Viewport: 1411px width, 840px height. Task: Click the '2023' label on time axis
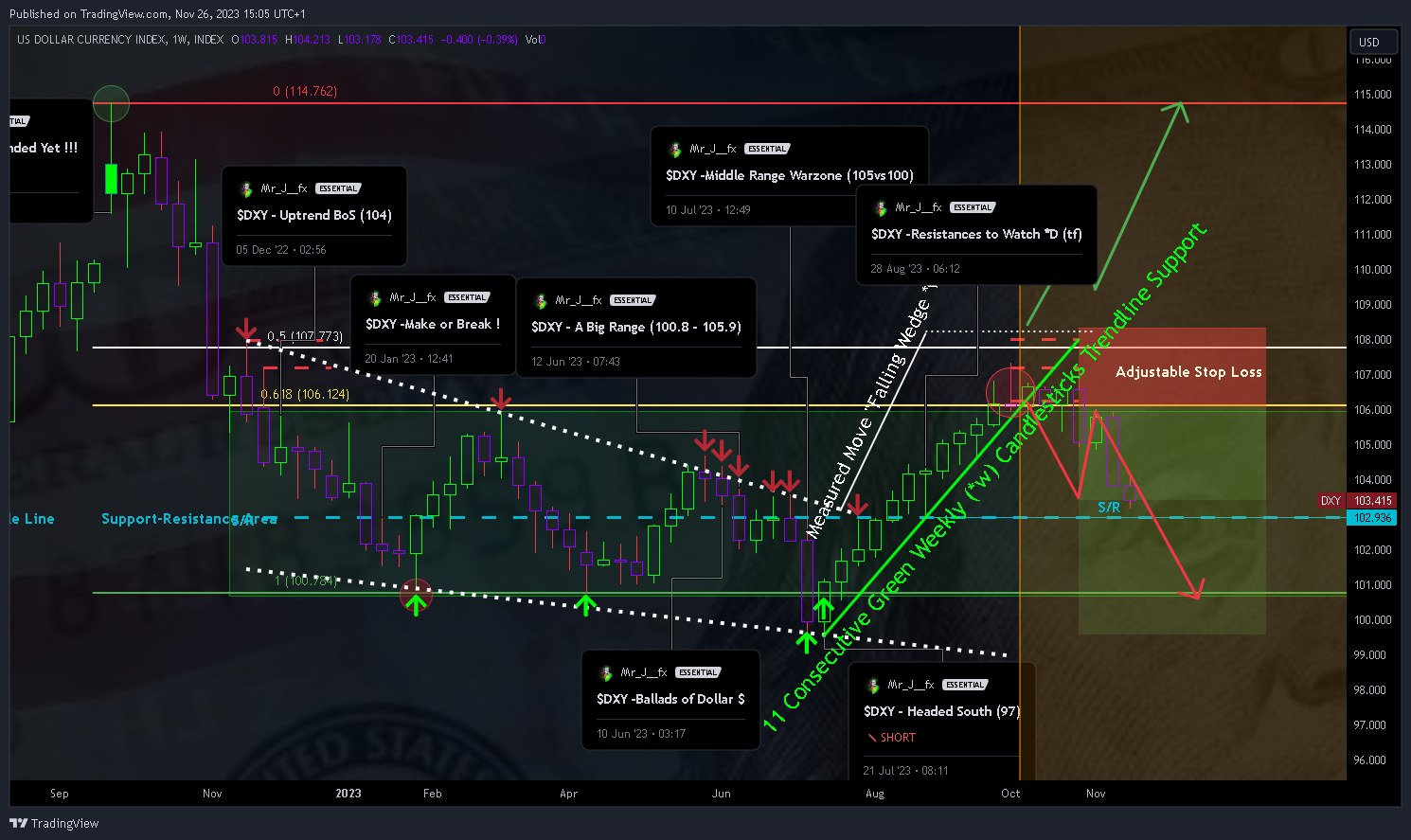pos(348,794)
